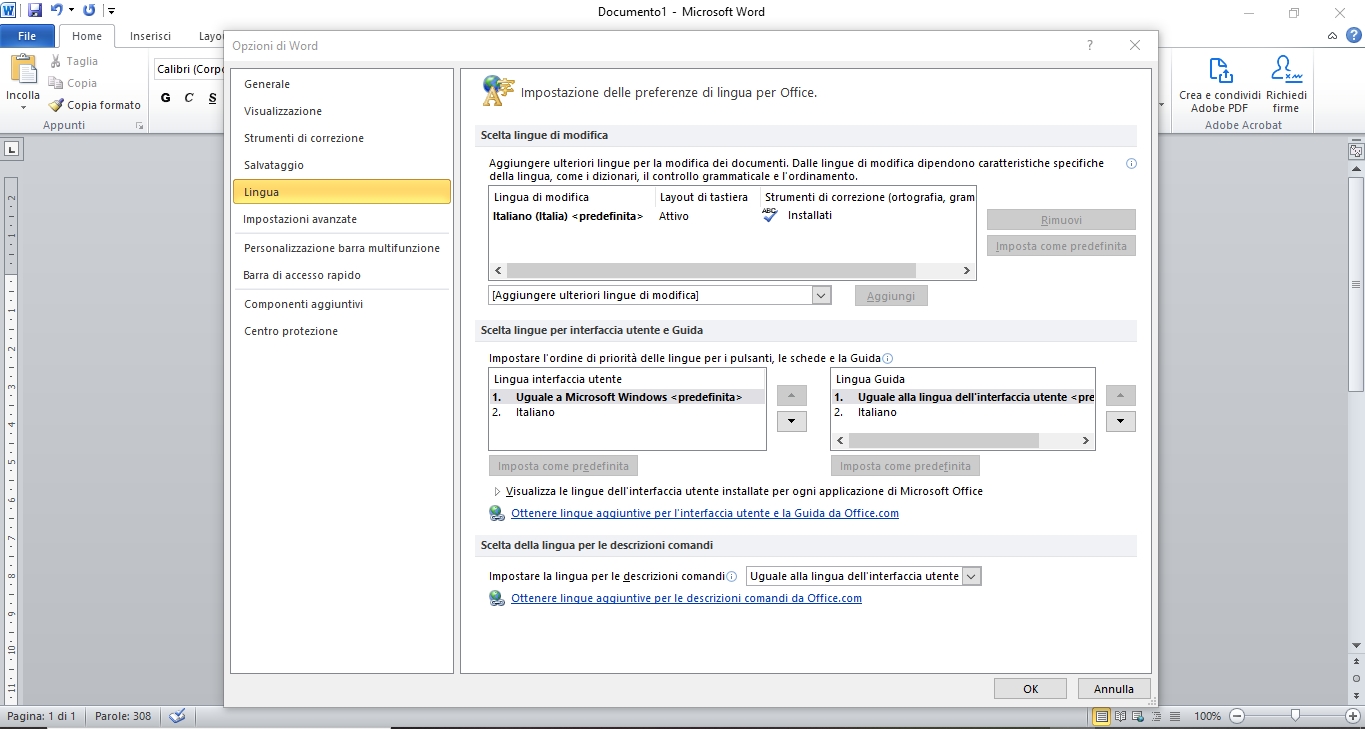Viewport: 1365px width, 729px height.
Task: Open the File tab
Action: pyautogui.click(x=28, y=36)
